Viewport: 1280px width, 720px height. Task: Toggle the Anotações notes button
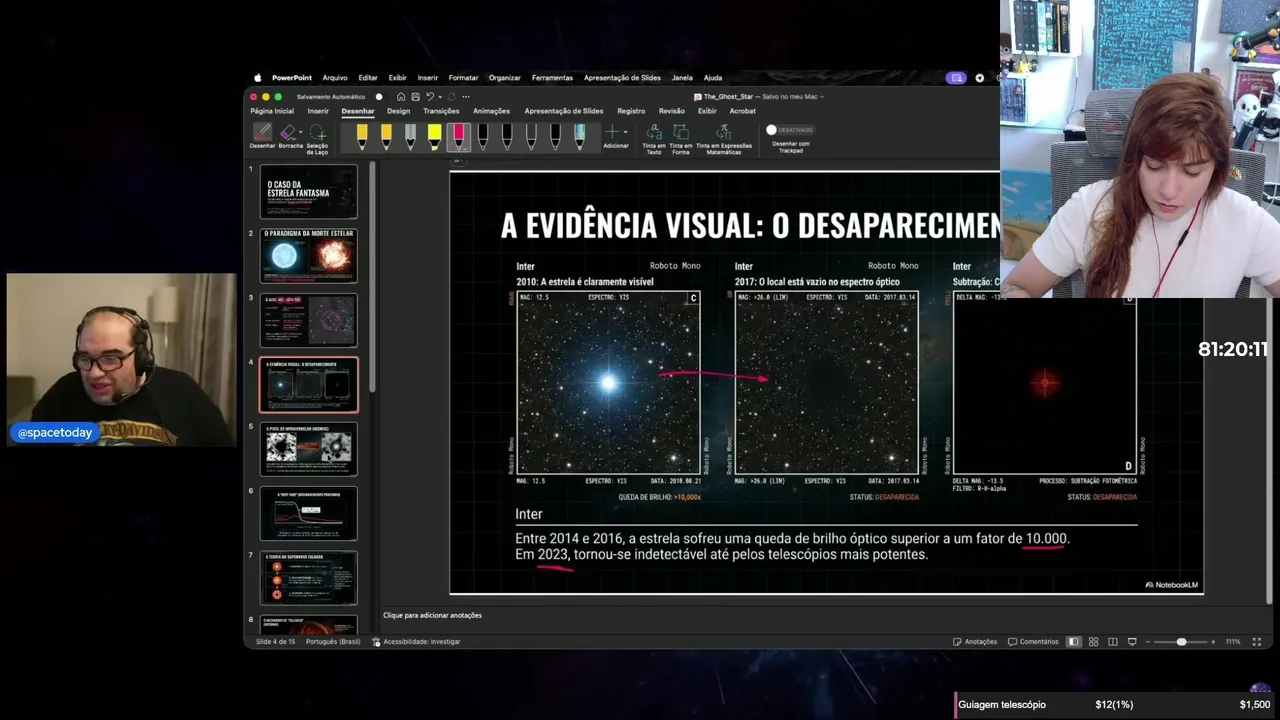point(975,641)
